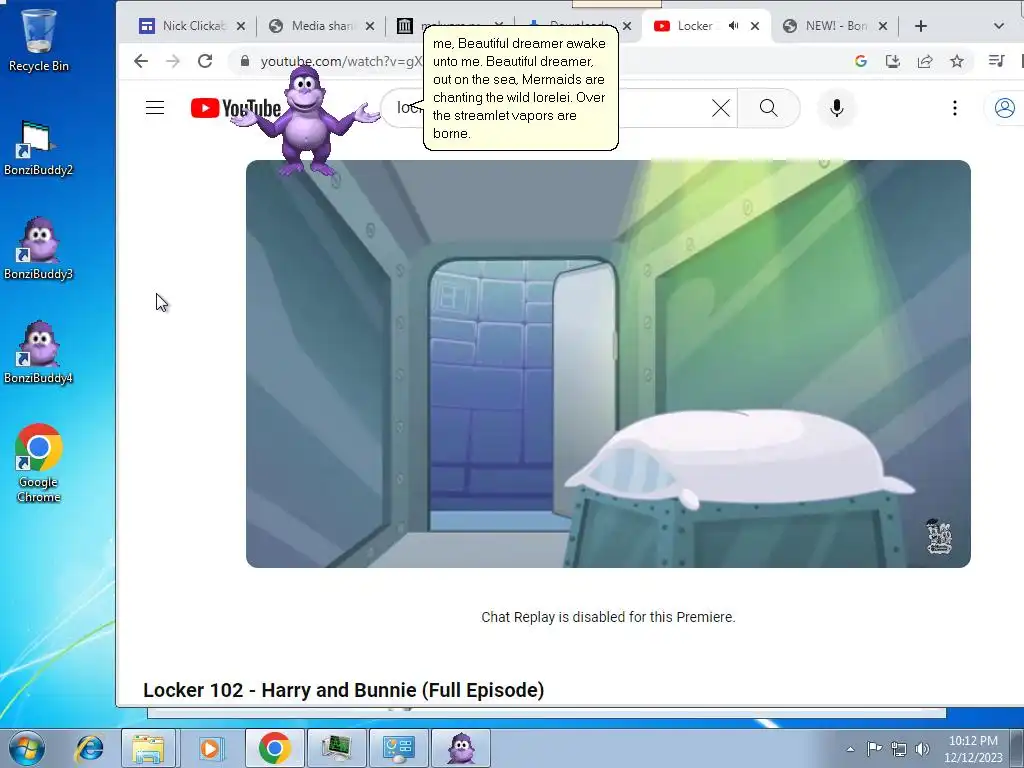Click the video player to pause
Screen dimensions: 1024x768
coord(608,364)
